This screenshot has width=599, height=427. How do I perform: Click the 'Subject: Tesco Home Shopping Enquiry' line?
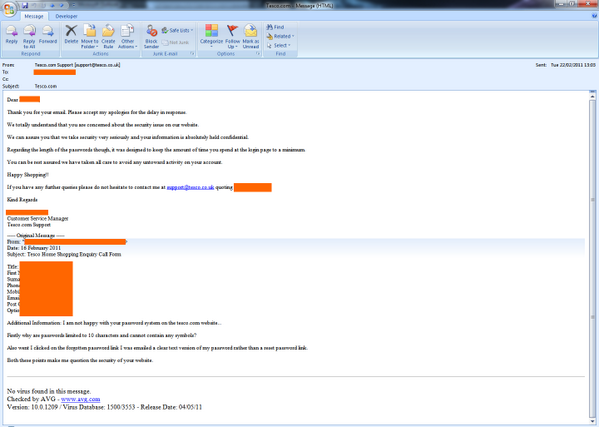(64, 254)
